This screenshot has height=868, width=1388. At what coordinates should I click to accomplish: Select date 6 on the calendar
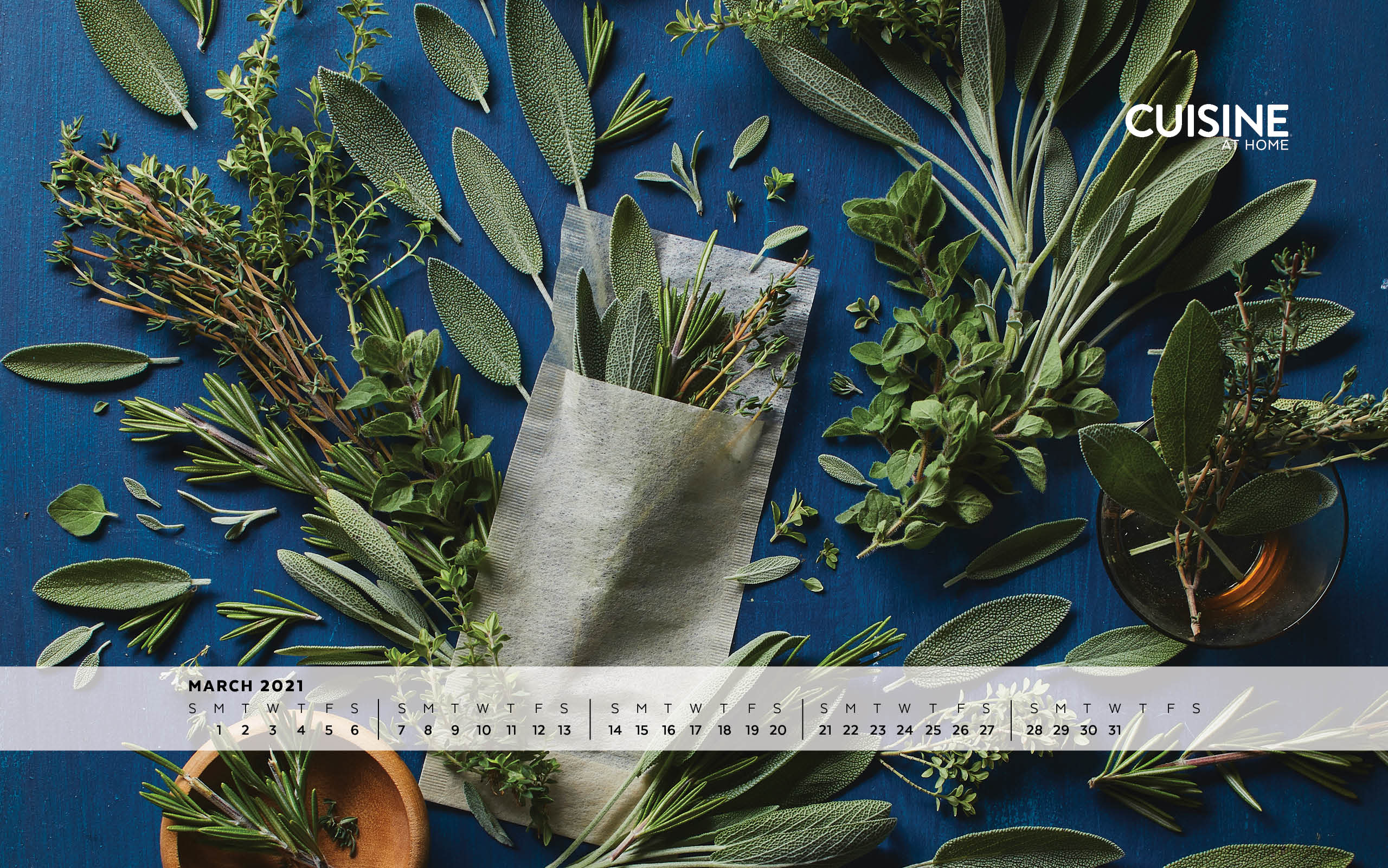(x=355, y=730)
